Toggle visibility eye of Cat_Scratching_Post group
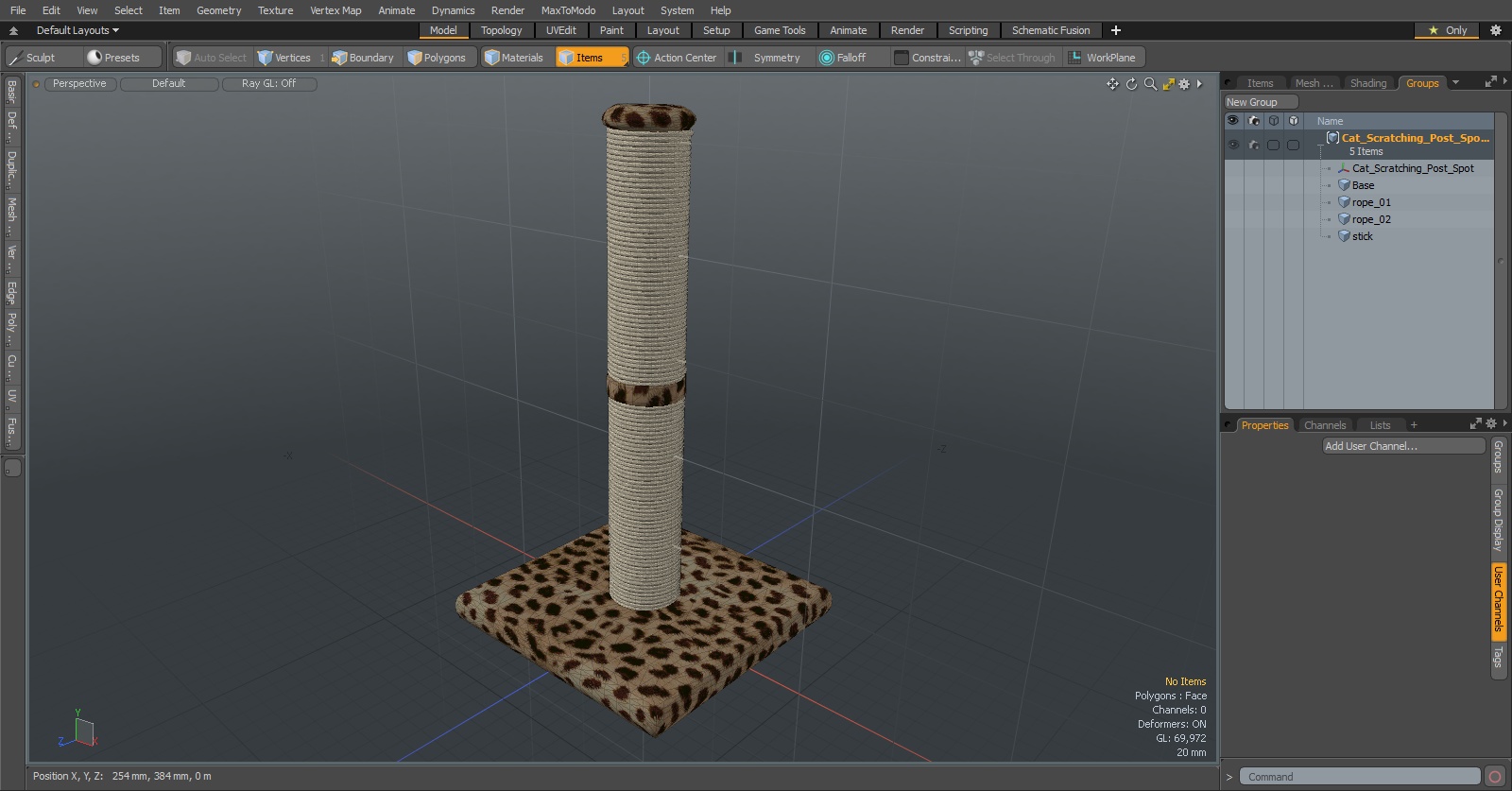1512x791 pixels. pyautogui.click(x=1233, y=145)
